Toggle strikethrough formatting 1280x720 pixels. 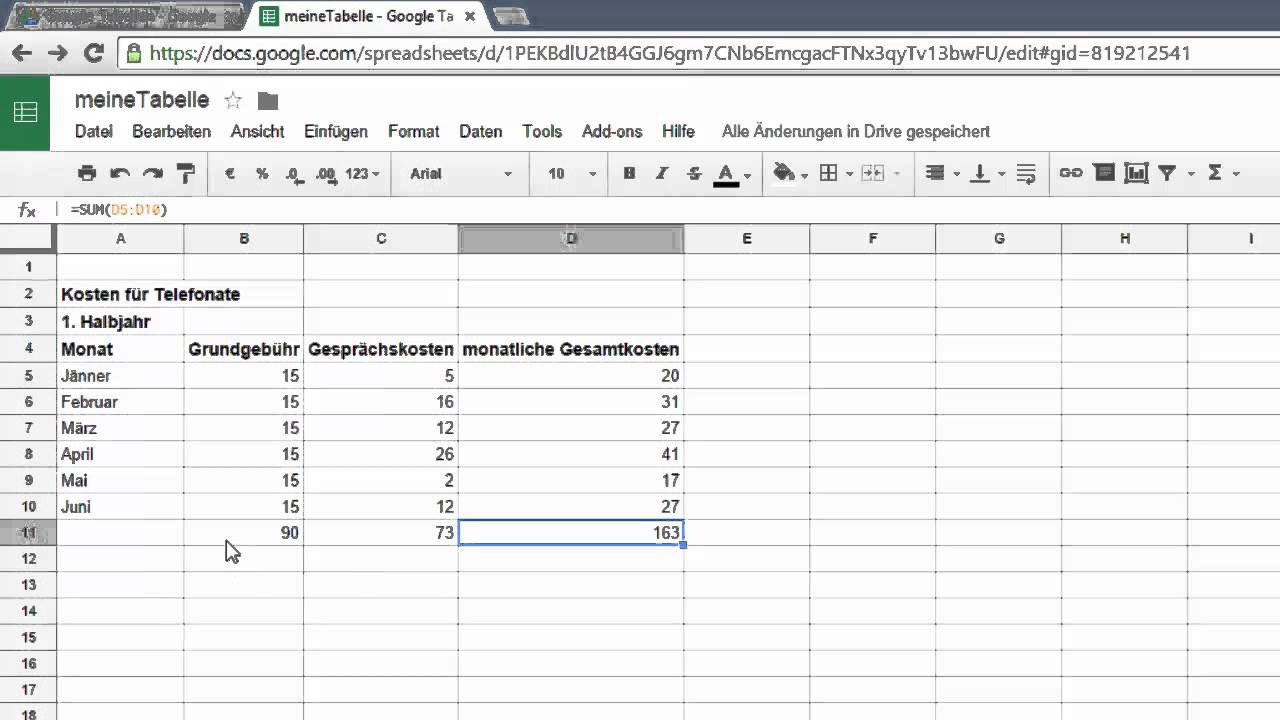click(x=694, y=173)
